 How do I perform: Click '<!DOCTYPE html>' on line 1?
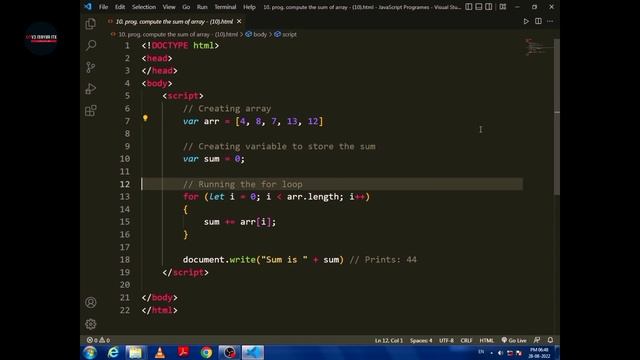click(x=180, y=46)
